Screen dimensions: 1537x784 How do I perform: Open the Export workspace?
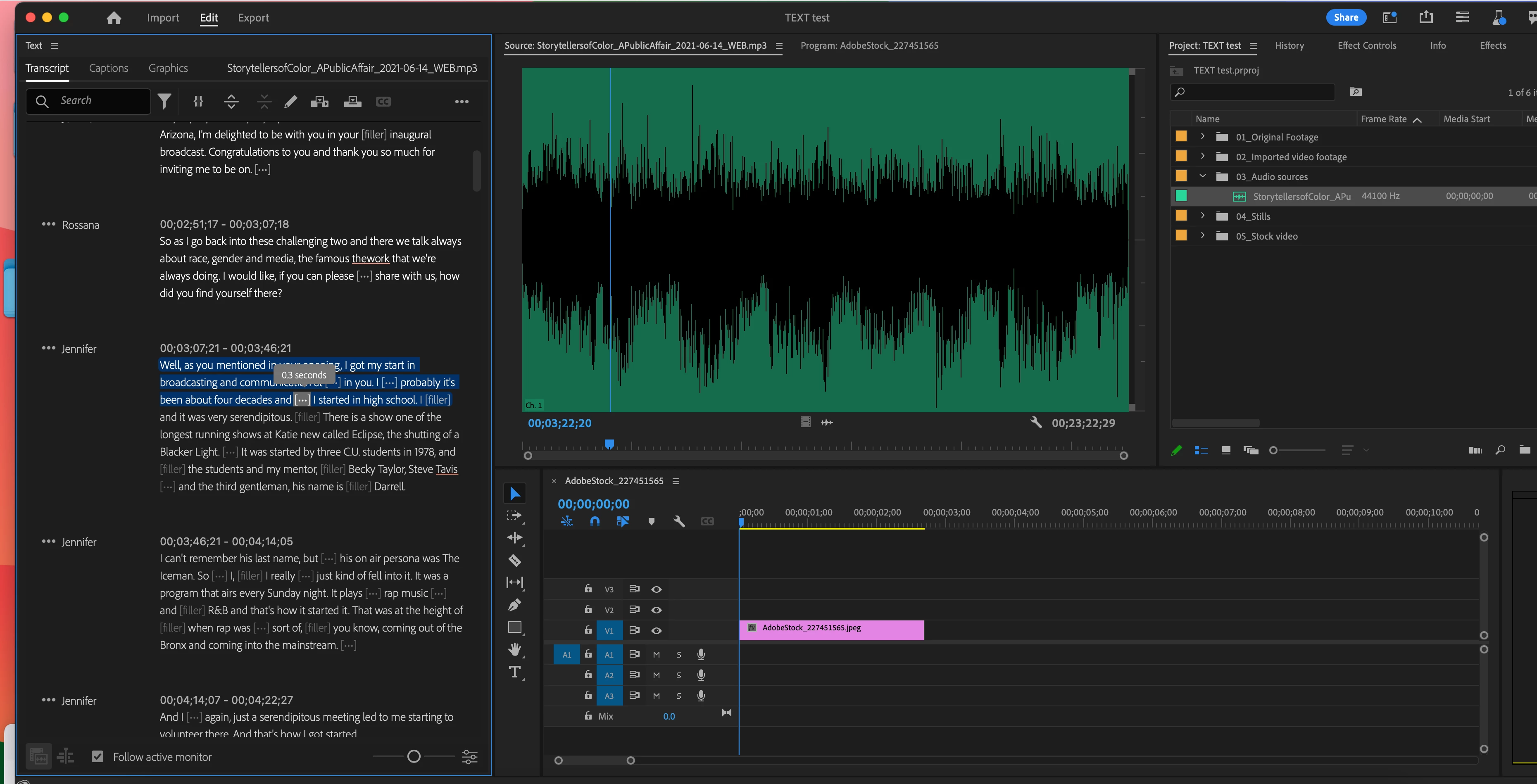[x=253, y=18]
